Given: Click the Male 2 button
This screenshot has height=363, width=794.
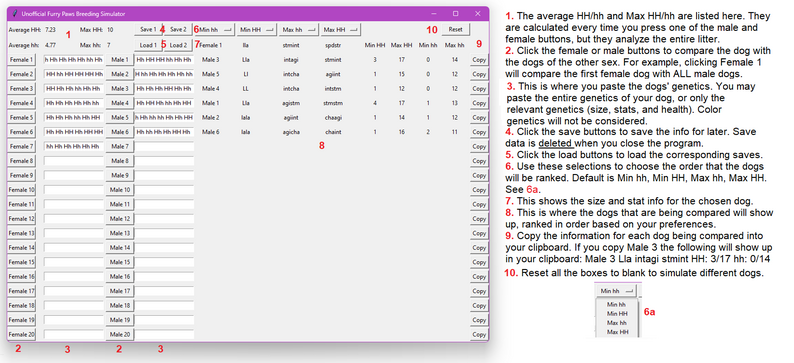Looking at the screenshot, I should coord(120,74).
